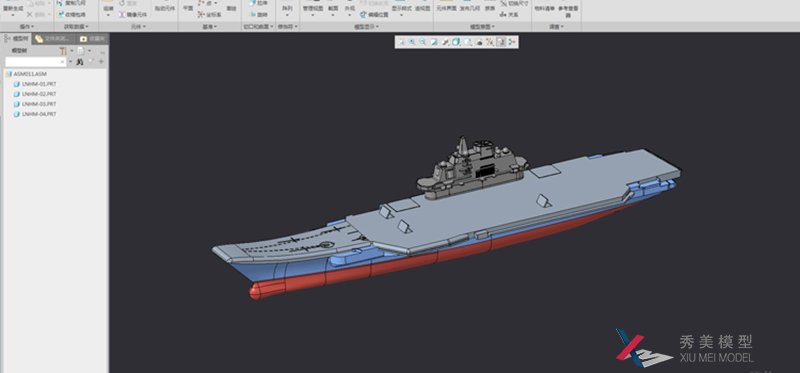Expand the 模型显示 group dropdown
This screenshot has width=800, height=373.
[366, 26]
